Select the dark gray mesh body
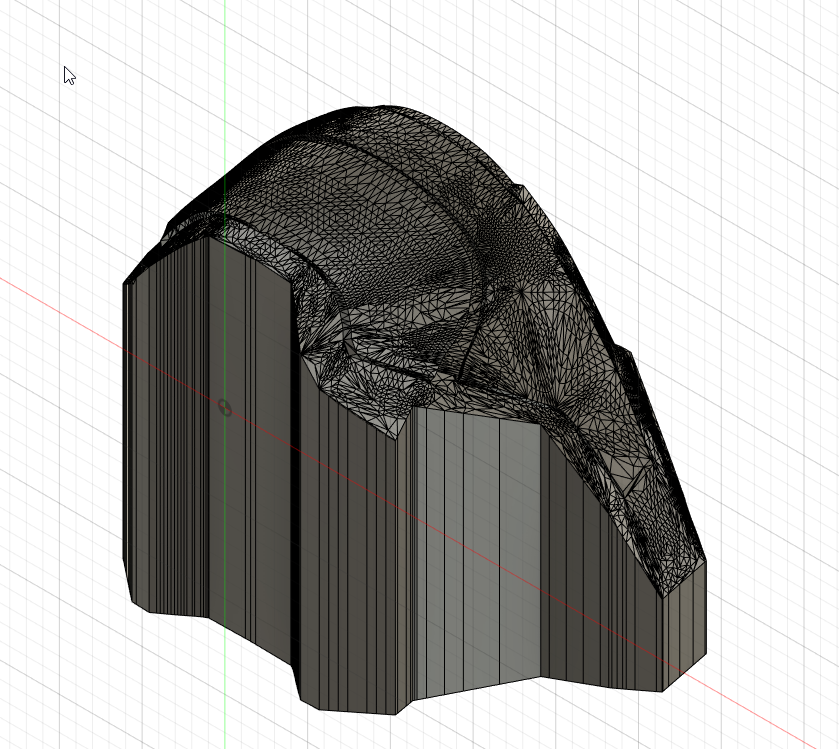This screenshot has height=749, width=839. point(415,410)
